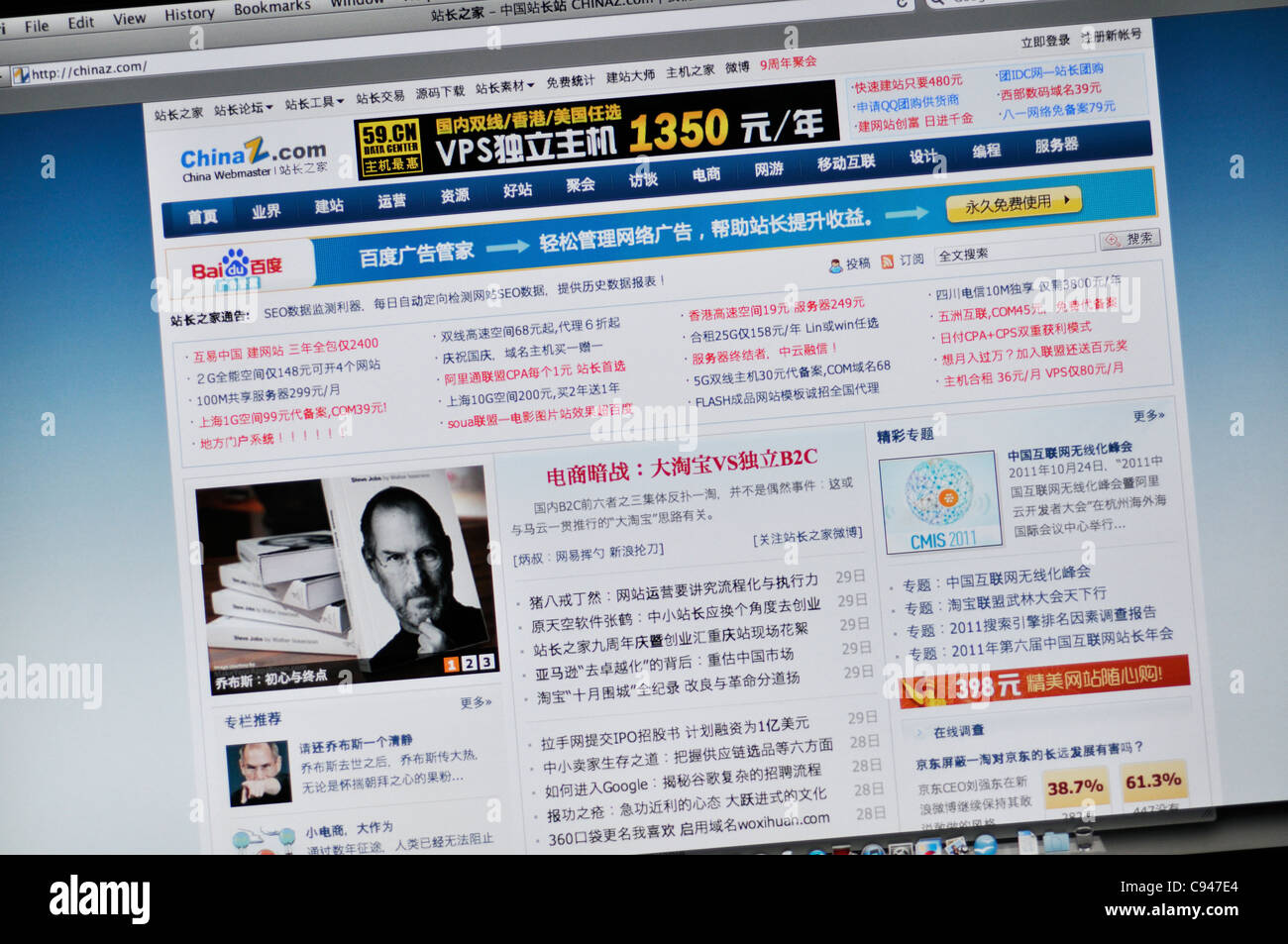
Task: Click the 关注站长之家微博 link
Action: 807,536
